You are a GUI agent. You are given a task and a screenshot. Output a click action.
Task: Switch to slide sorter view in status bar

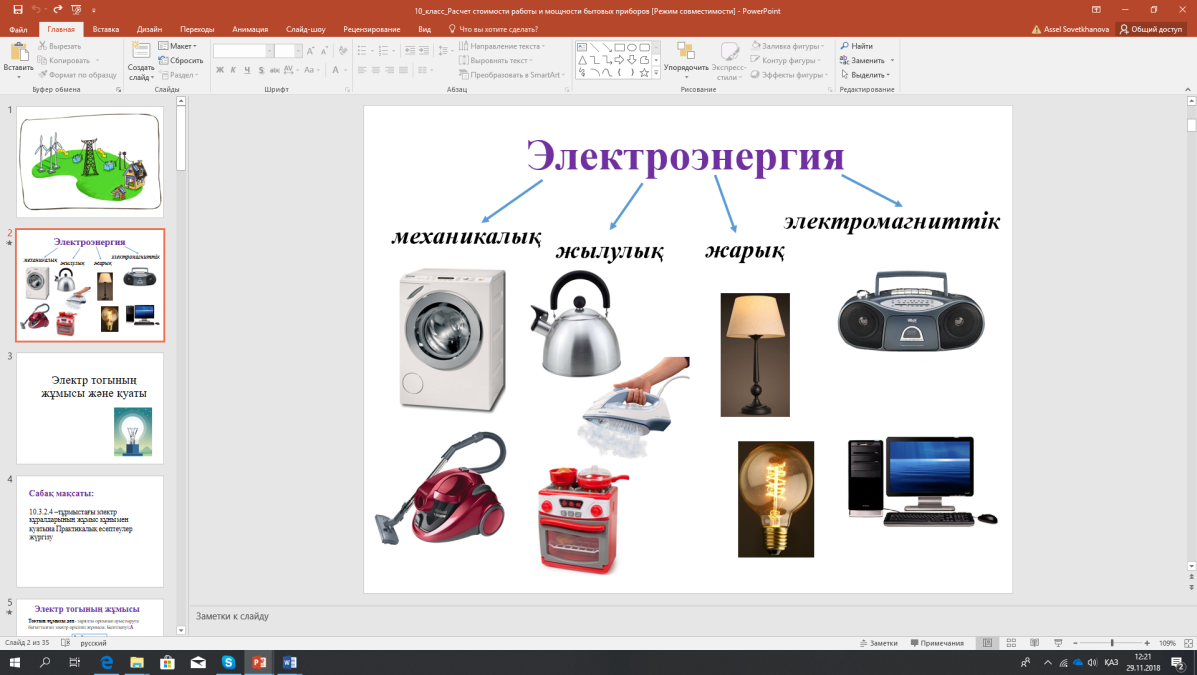pyautogui.click(x=1012, y=643)
